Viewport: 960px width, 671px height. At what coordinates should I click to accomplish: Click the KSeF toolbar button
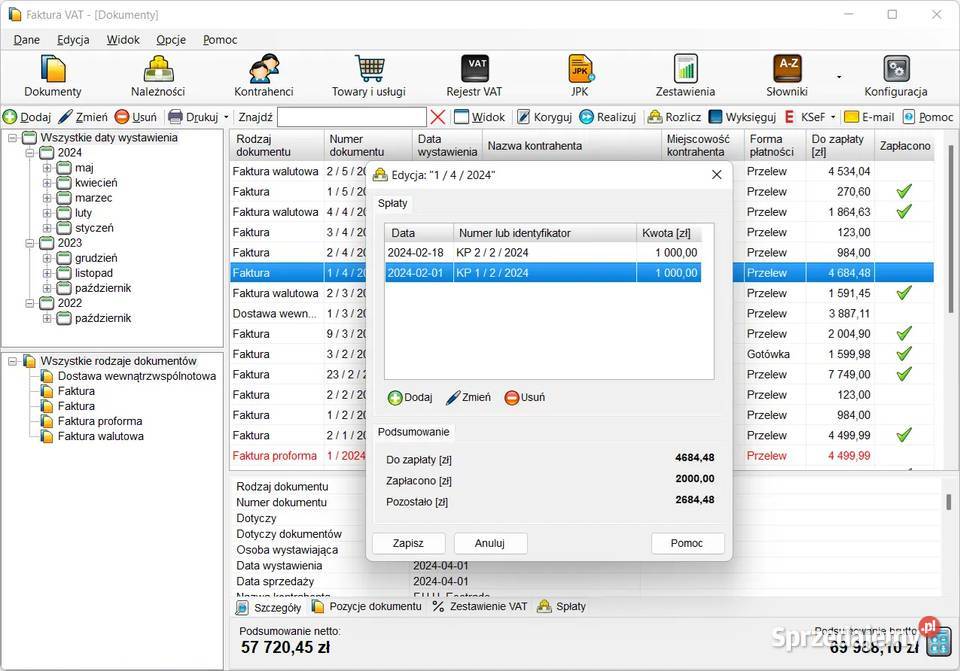(804, 116)
